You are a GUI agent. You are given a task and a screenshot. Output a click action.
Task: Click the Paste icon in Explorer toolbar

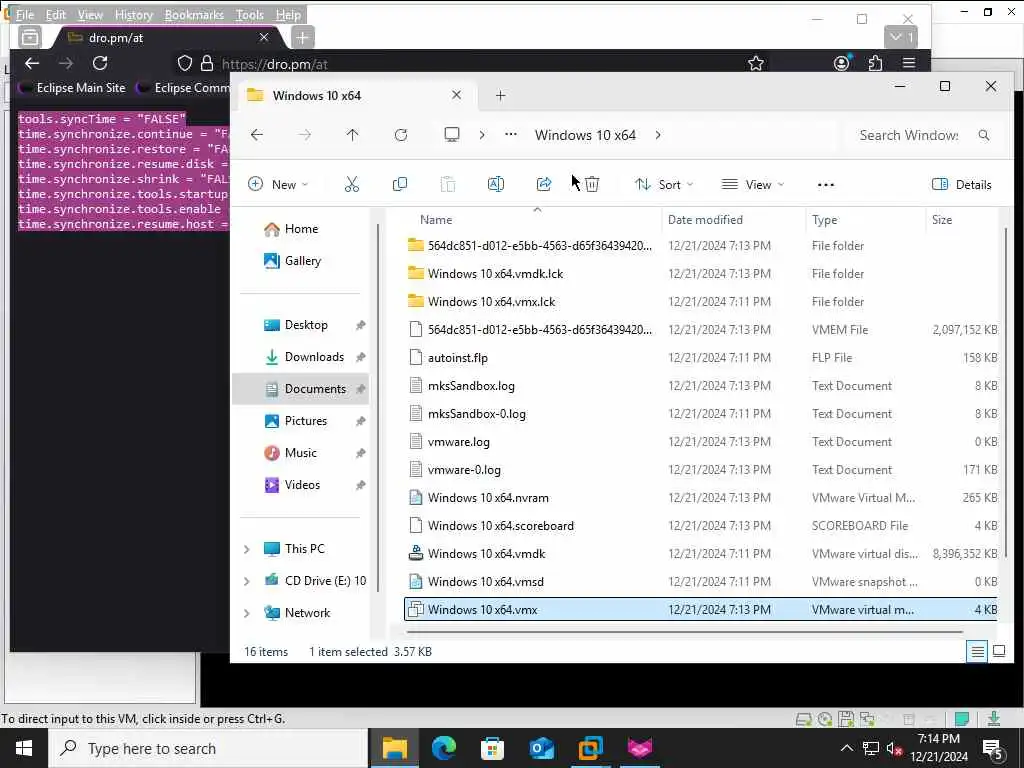[x=448, y=185]
